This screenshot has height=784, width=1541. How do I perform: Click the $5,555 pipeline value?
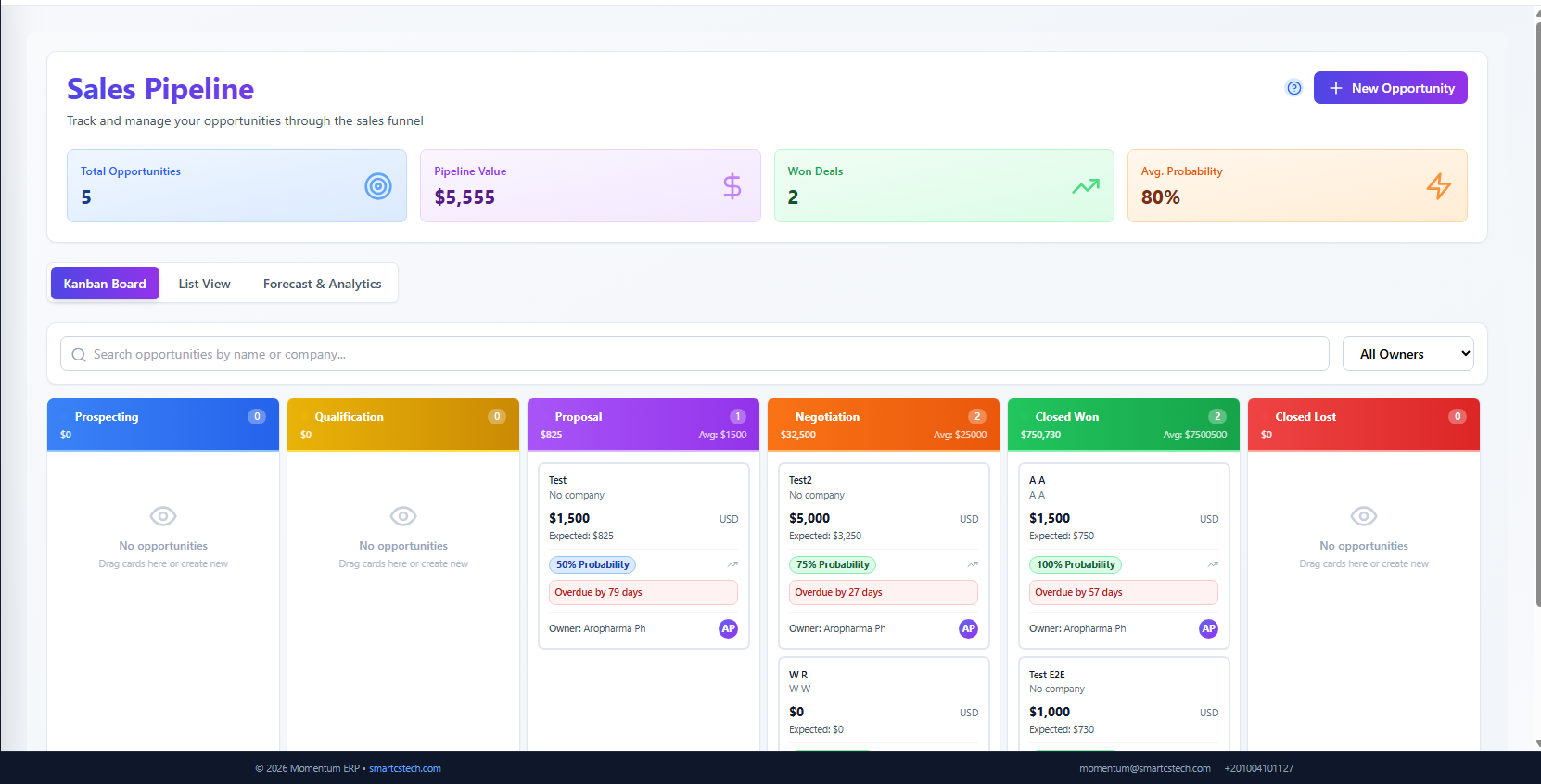[x=465, y=197]
